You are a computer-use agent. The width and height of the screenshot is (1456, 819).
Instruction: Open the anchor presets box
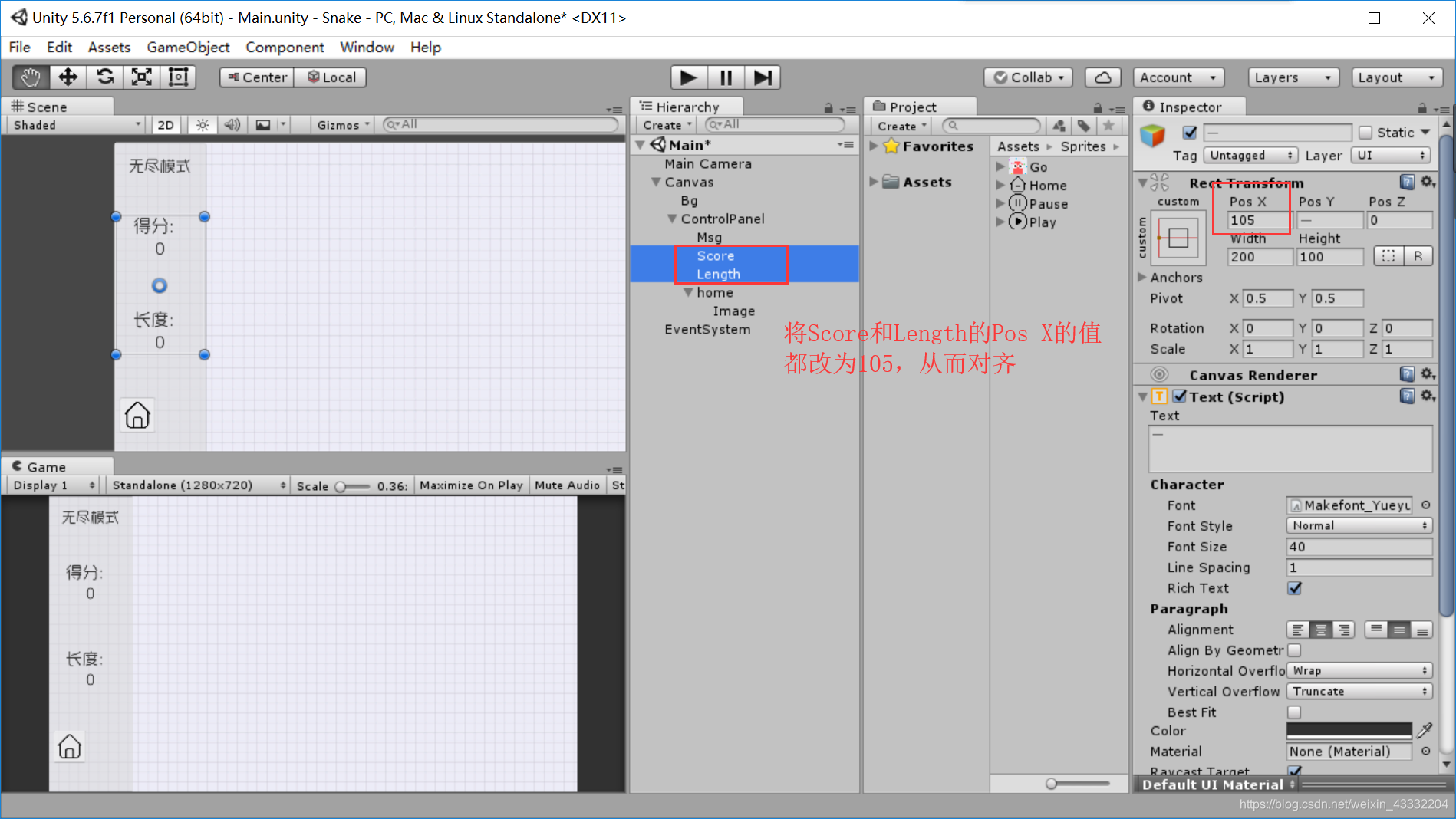coord(1178,238)
